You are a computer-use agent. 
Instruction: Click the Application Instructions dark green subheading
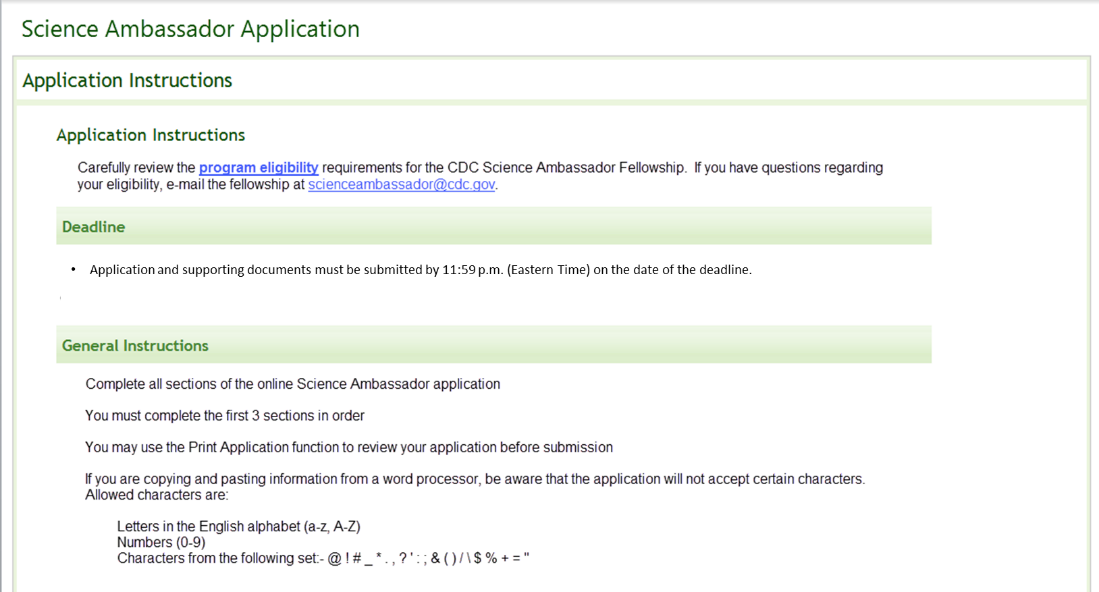click(x=150, y=135)
